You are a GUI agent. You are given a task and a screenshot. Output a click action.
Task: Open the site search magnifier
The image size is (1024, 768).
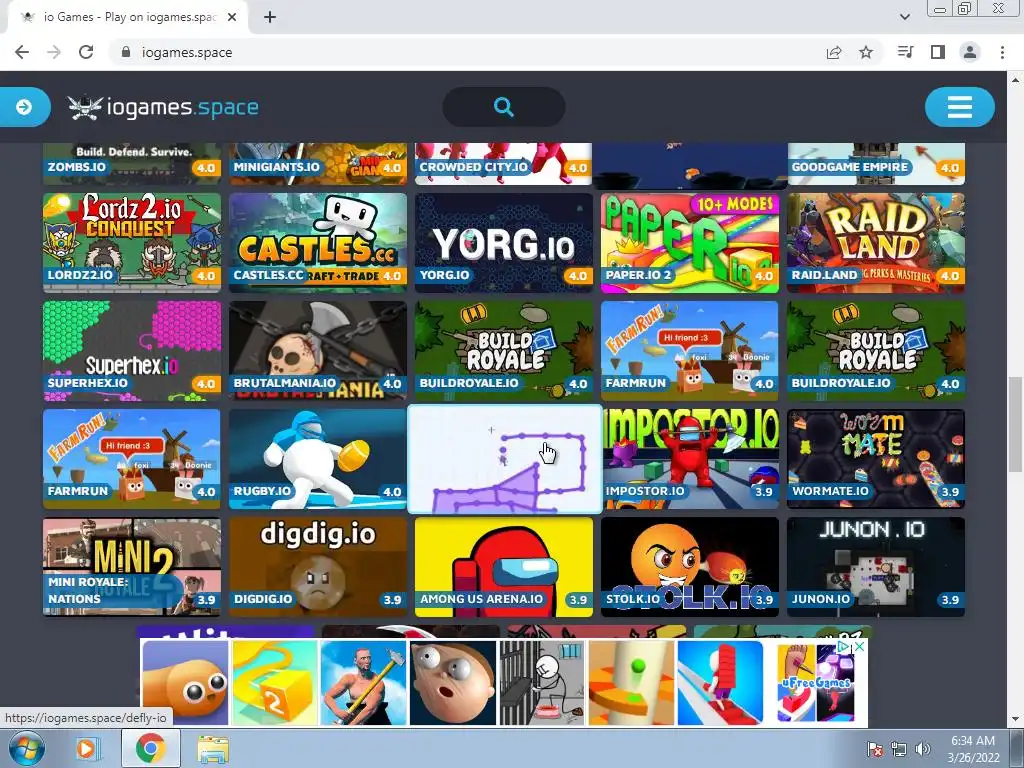[504, 106]
